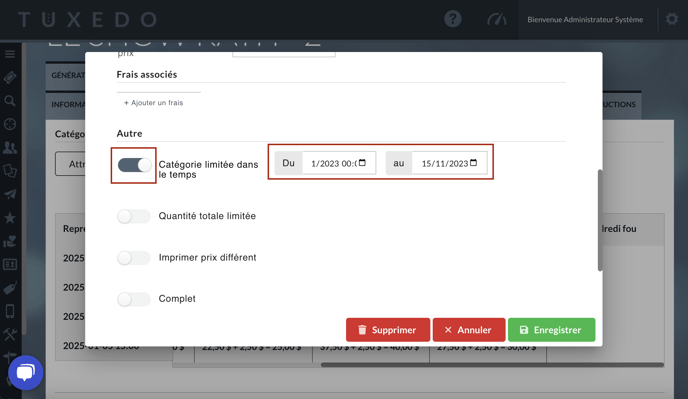Click the table horizontal scrollbar

click(492, 365)
